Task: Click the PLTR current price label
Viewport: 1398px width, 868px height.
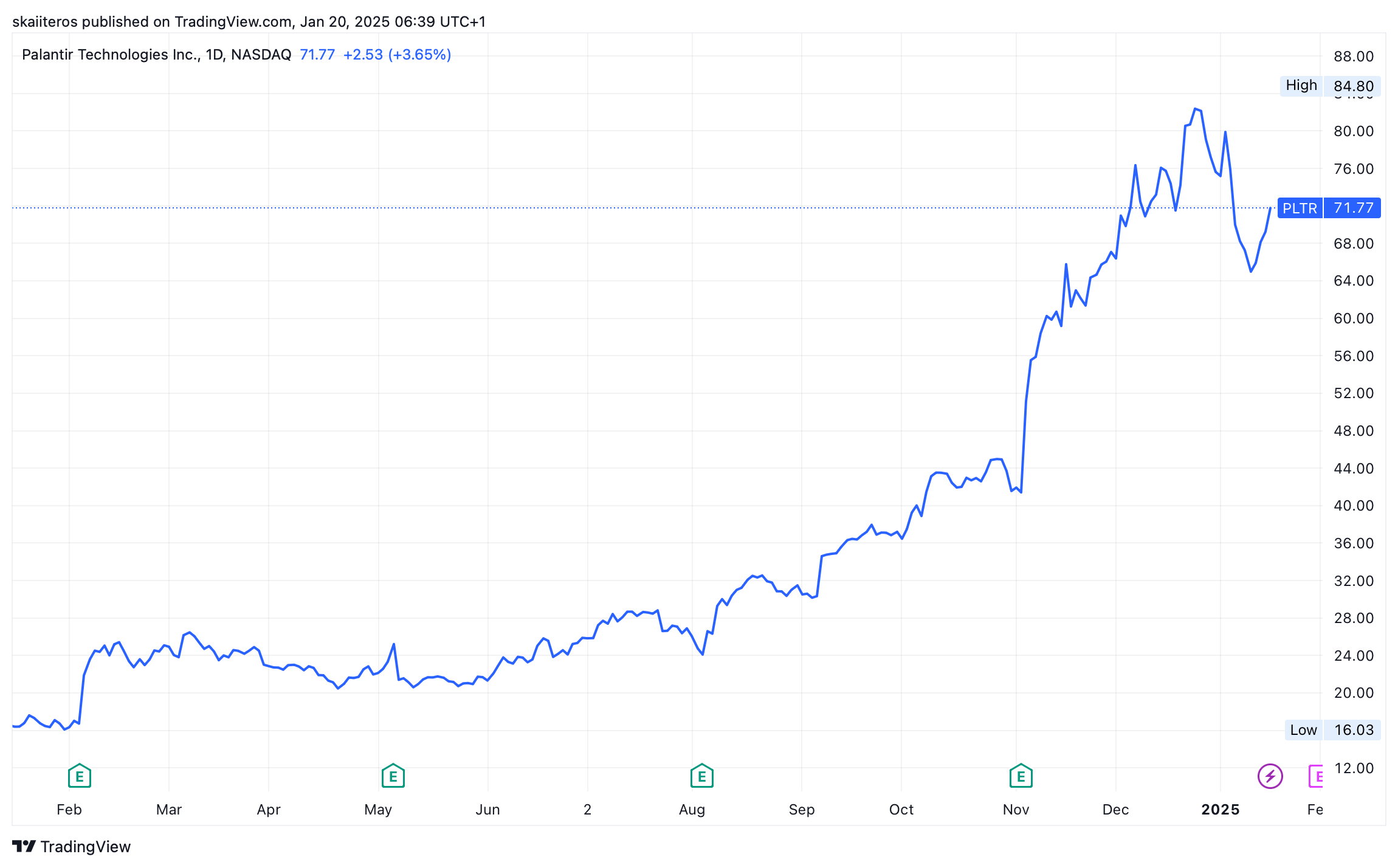Action: coord(1329,208)
